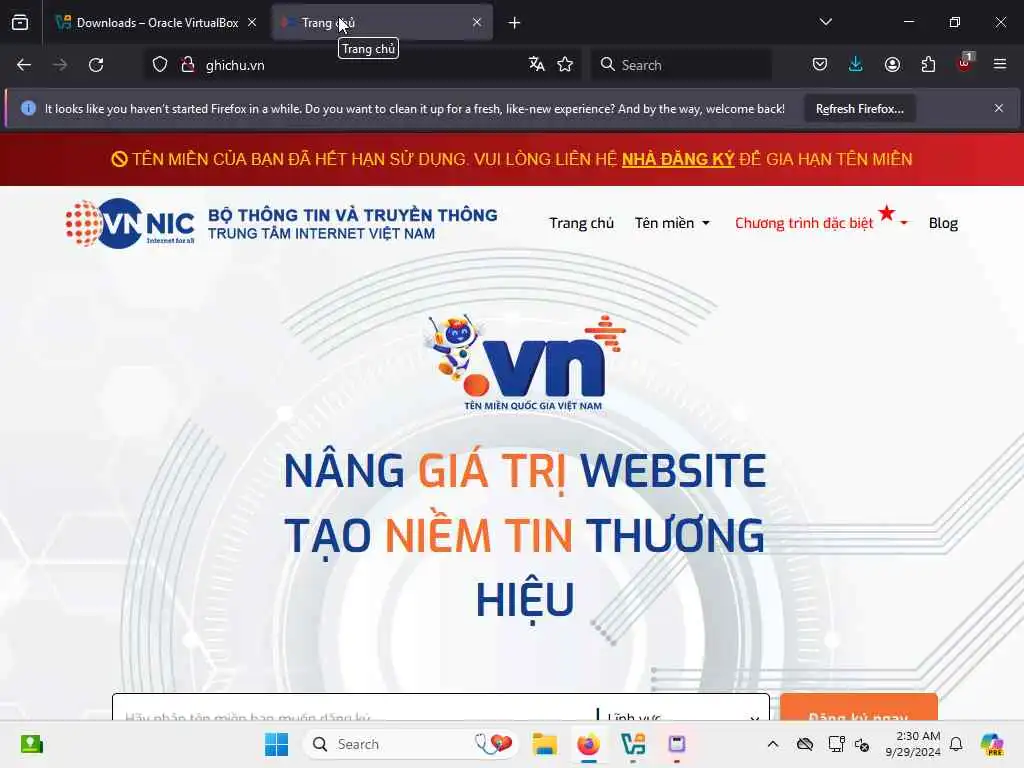The image size is (1024, 768).
Task: Translate this page icon in address bar
Action: tap(537, 64)
